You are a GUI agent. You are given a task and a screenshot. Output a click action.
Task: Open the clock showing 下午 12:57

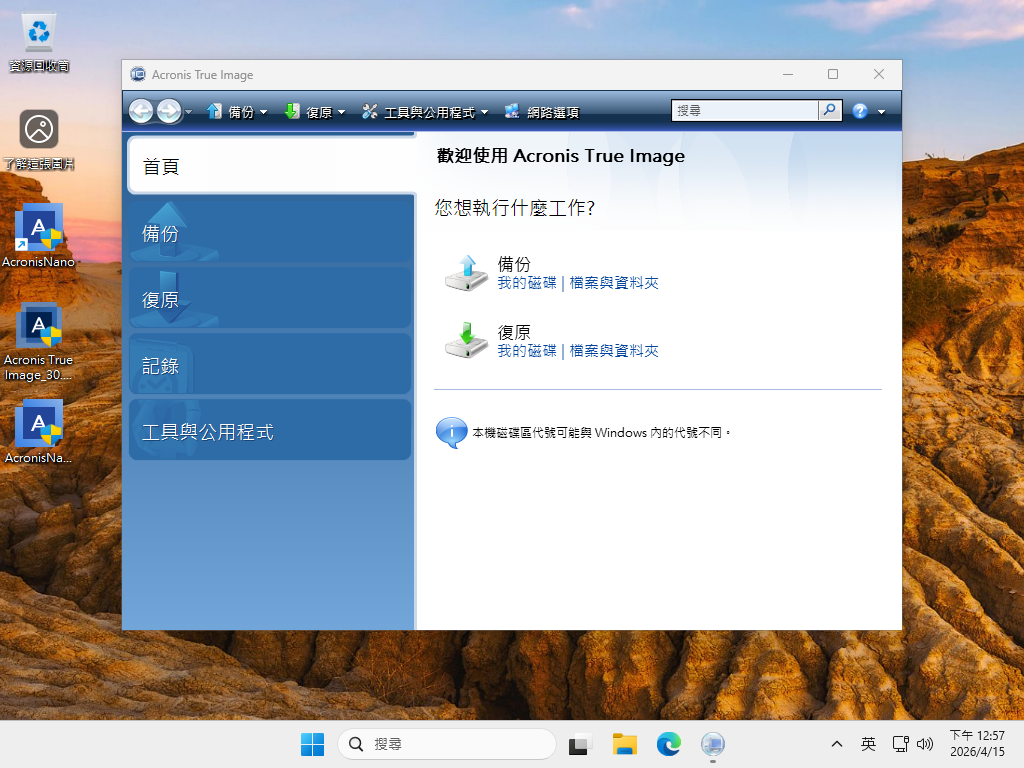click(x=977, y=744)
